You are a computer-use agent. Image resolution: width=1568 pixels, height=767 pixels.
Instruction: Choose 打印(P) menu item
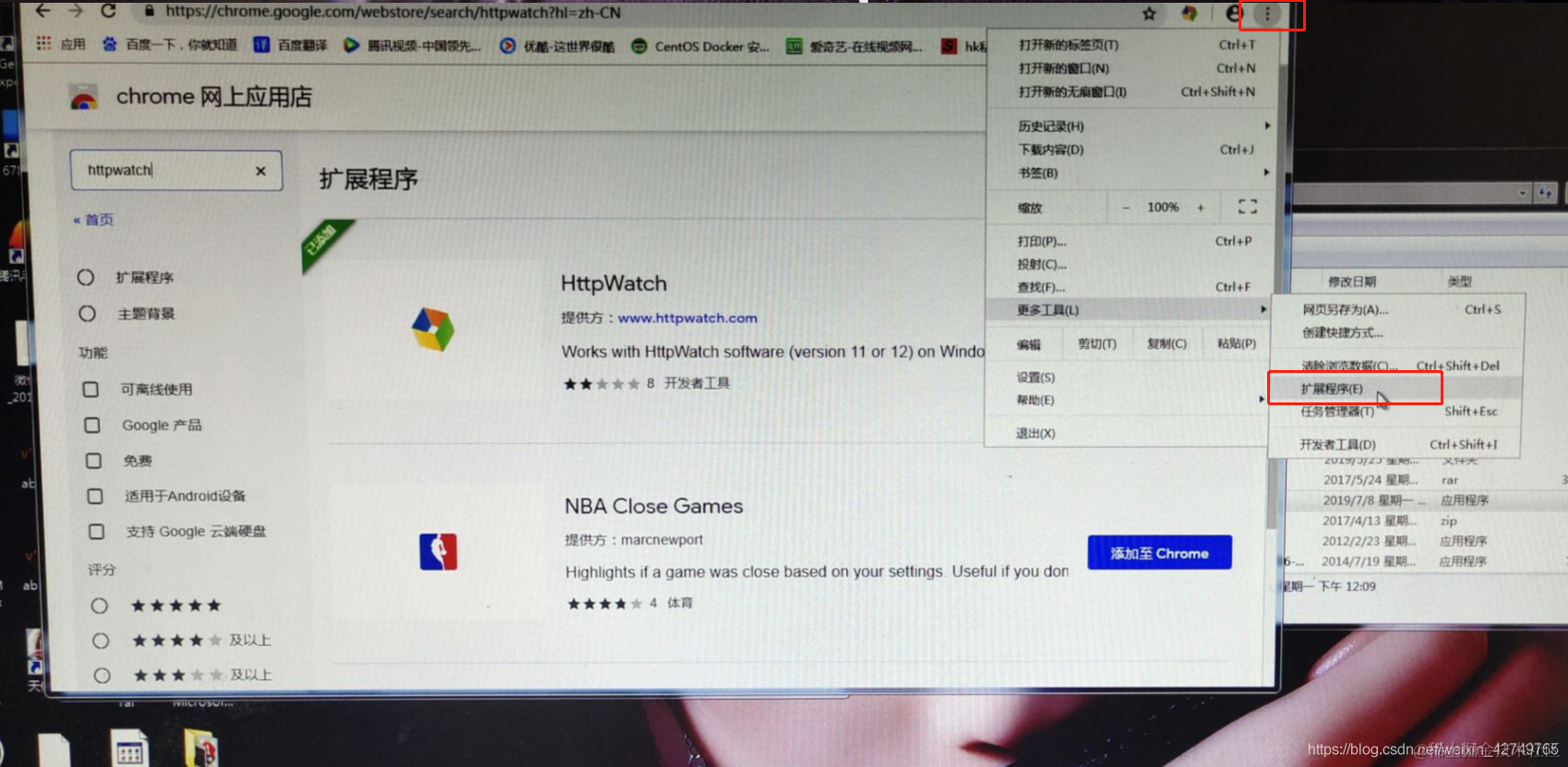coord(1132,241)
